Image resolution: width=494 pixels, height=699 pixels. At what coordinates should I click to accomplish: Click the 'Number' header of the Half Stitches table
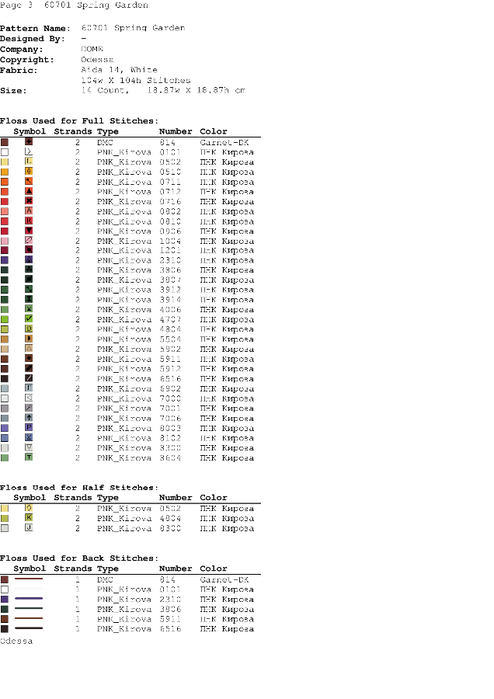click(175, 498)
